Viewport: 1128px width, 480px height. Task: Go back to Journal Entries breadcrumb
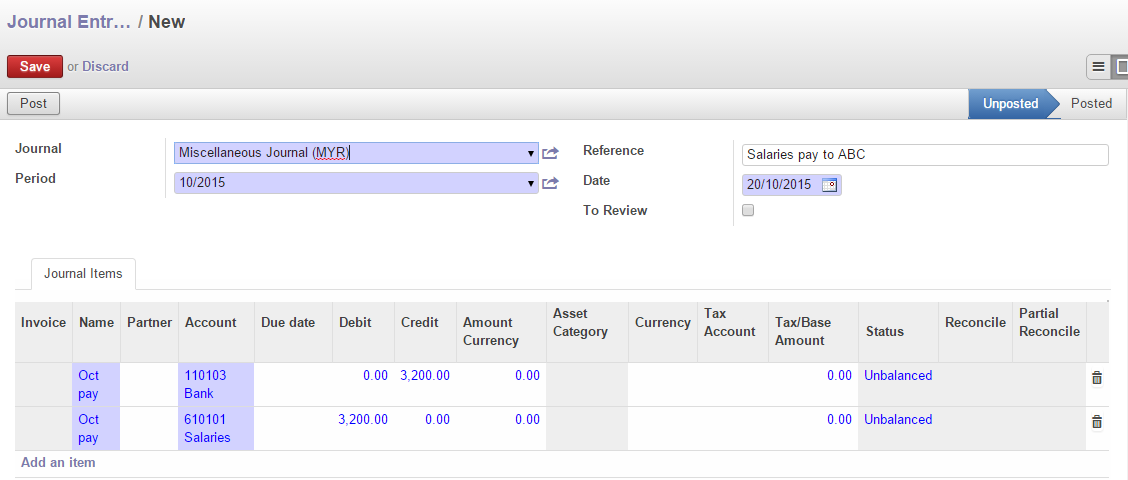click(69, 22)
